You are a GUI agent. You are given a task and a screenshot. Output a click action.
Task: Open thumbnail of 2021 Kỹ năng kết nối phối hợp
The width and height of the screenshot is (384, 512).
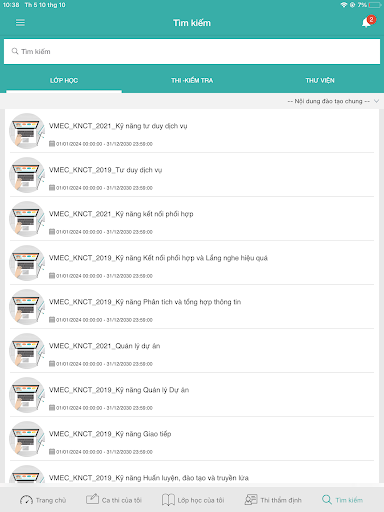coord(27,219)
